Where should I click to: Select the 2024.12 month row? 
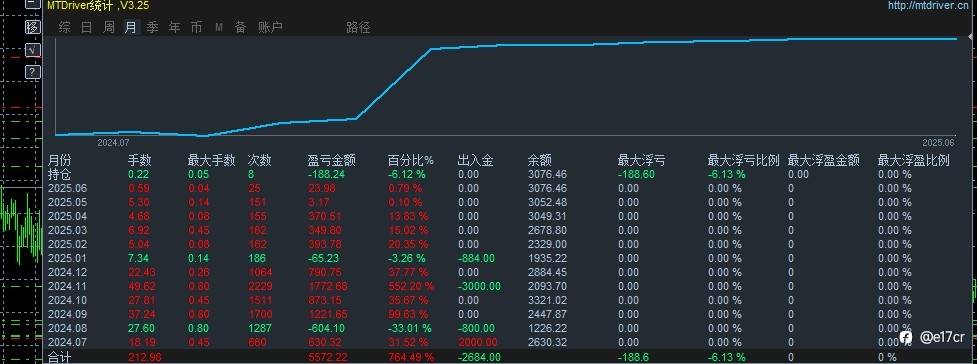(68, 272)
